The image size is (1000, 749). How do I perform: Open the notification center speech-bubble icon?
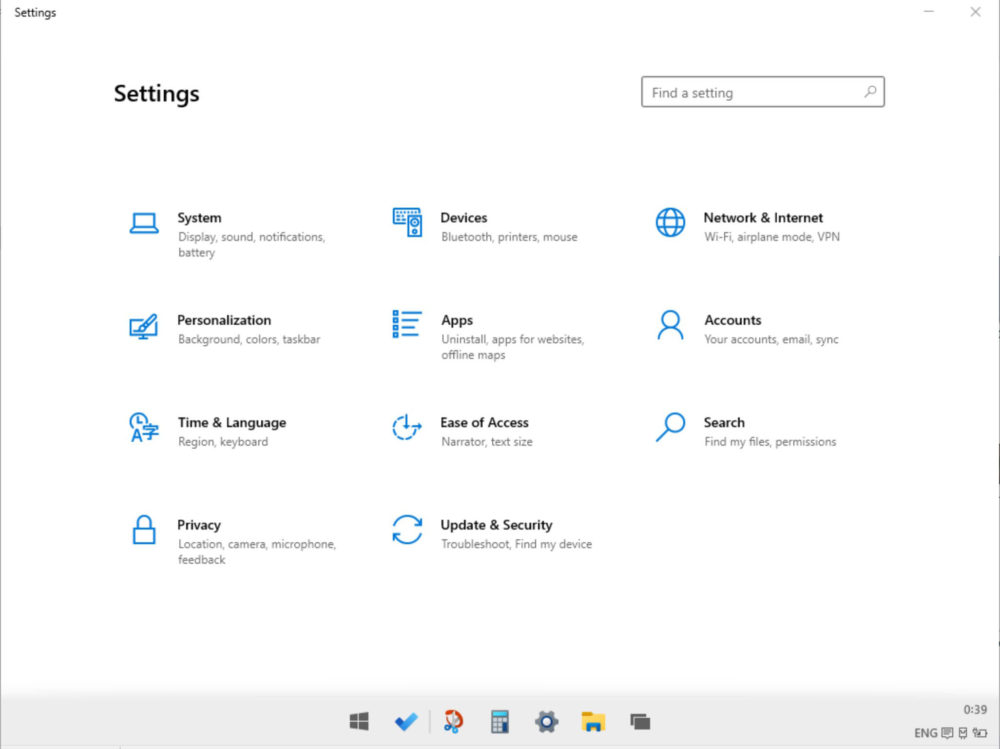pyautogui.click(x=947, y=733)
